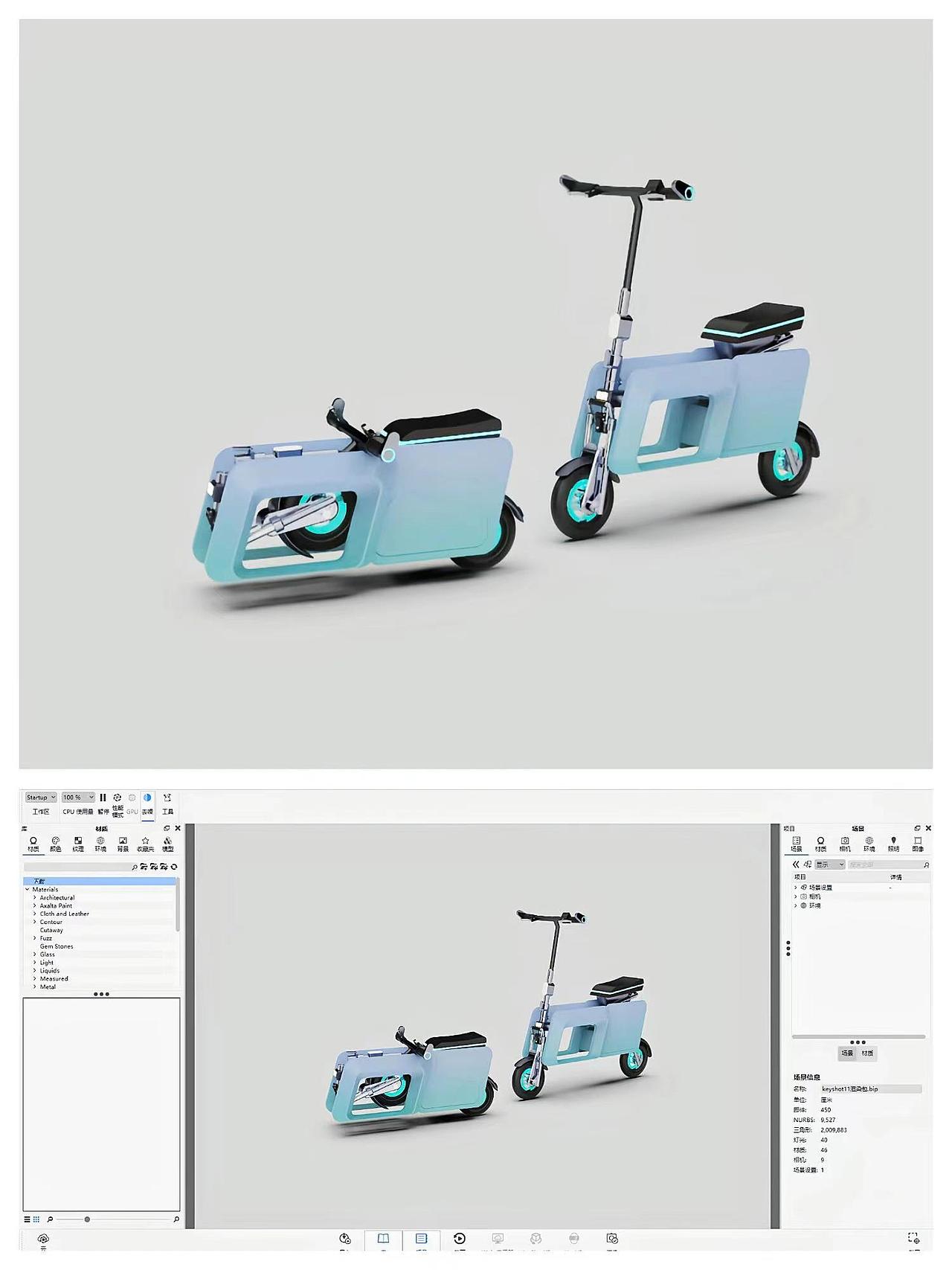Expand the Fuzz folder
Screen dimensions: 952x1270
tap(34, 938)
